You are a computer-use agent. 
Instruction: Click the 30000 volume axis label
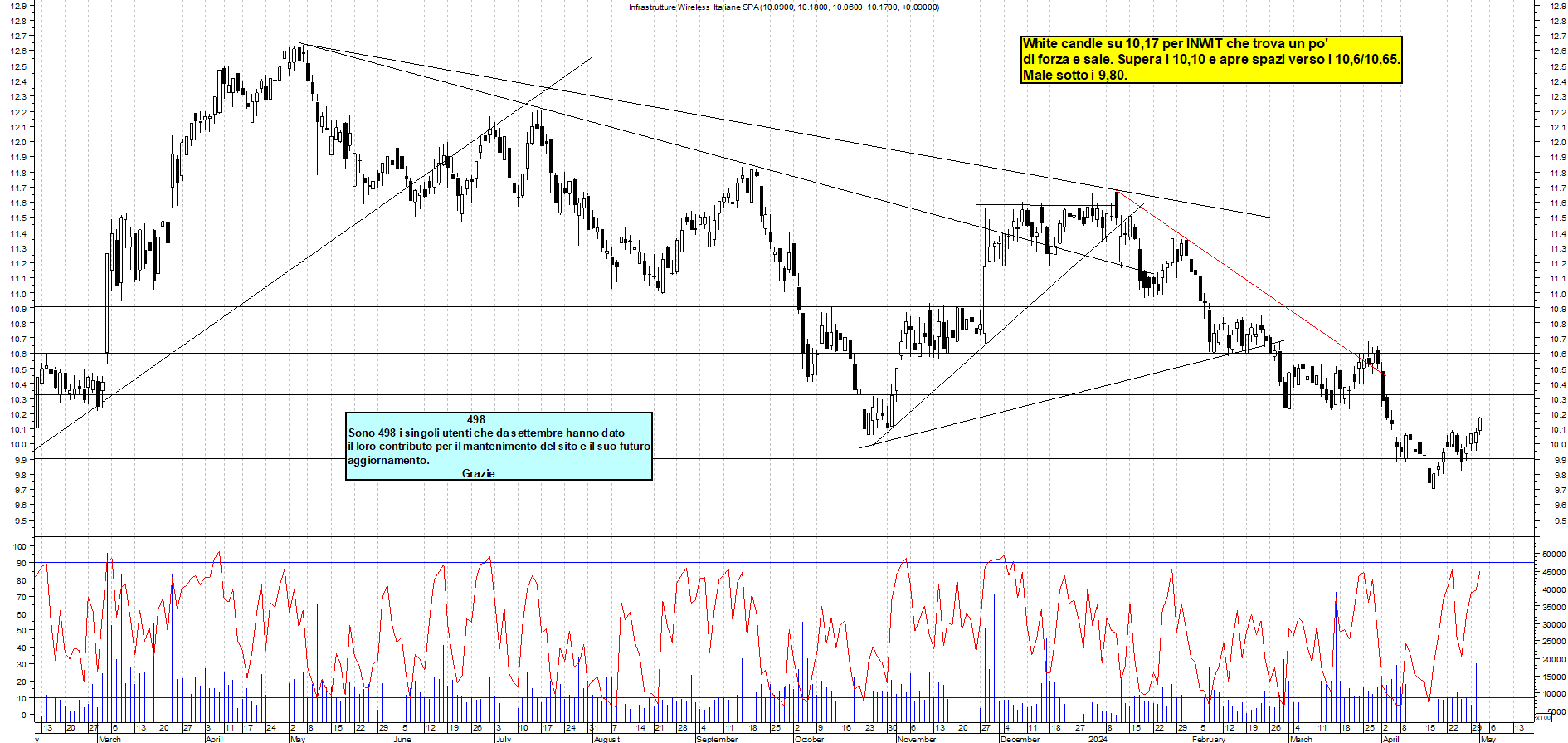(1554, 624)
